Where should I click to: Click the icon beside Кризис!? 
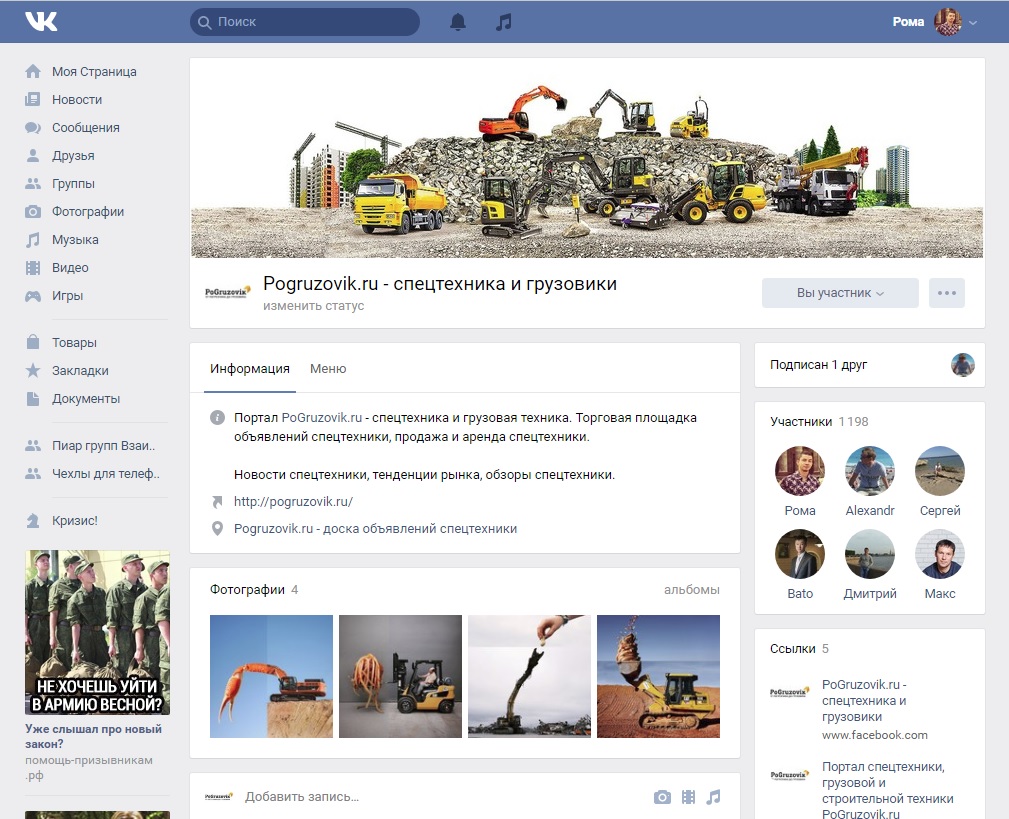click(x=33, y=520)
